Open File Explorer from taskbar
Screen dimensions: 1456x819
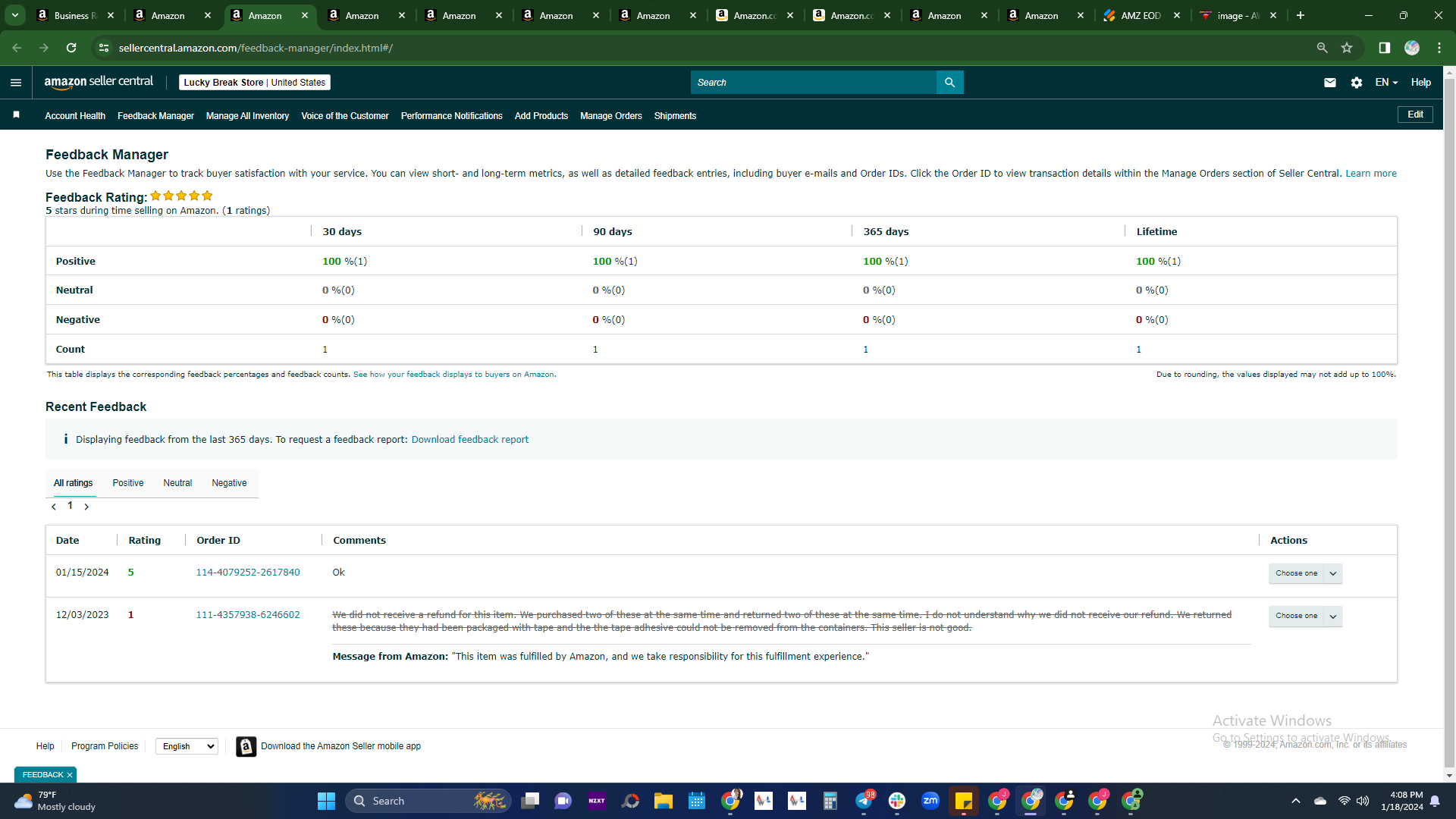point(664,802)
